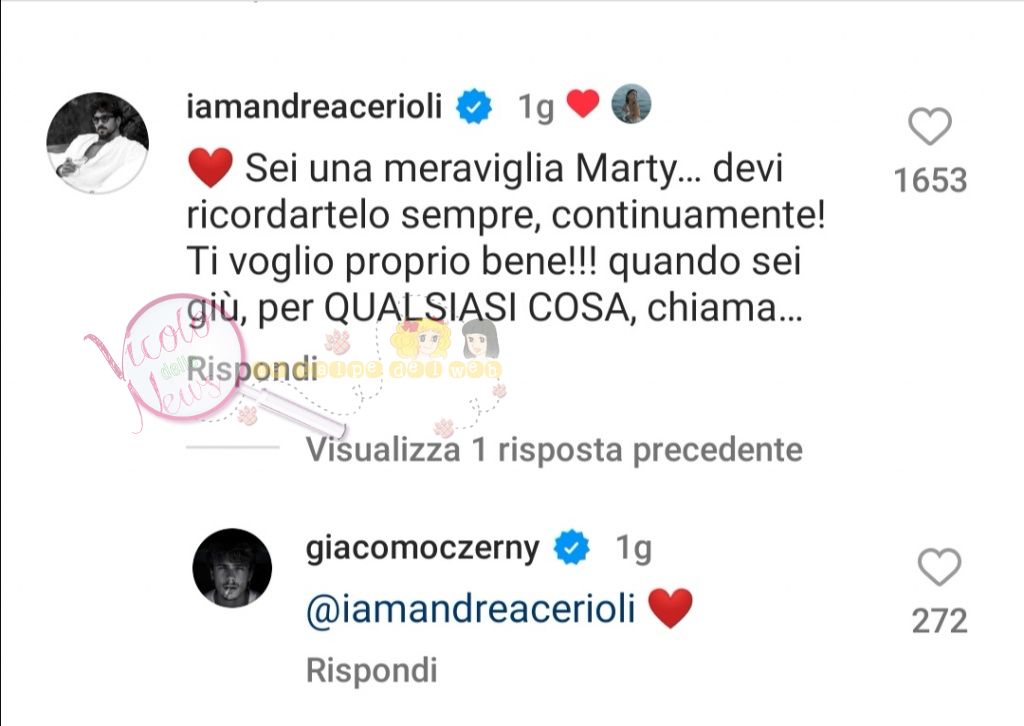
Task: Like giacomoczerny's reply with the heart
Action: [x=939, y=567]
